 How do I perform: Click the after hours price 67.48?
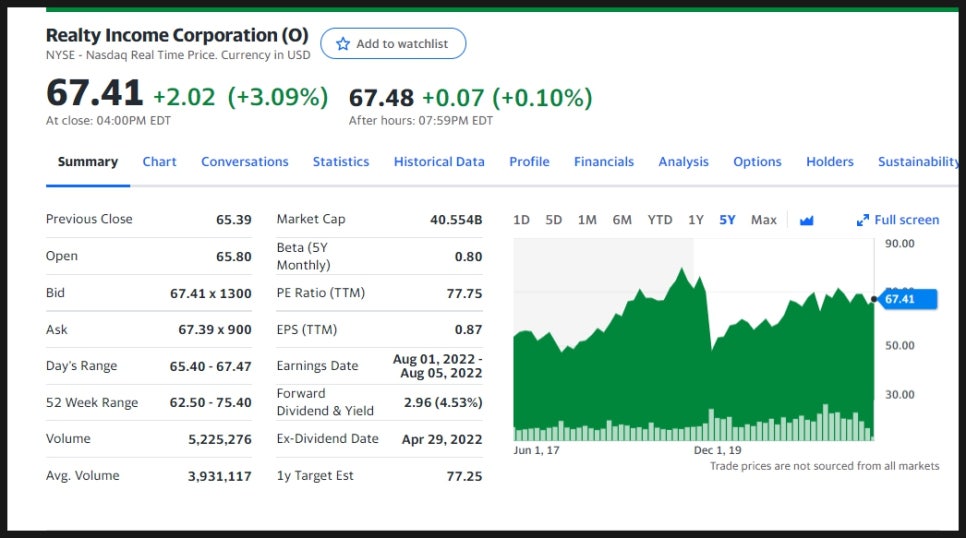point(381,98)
